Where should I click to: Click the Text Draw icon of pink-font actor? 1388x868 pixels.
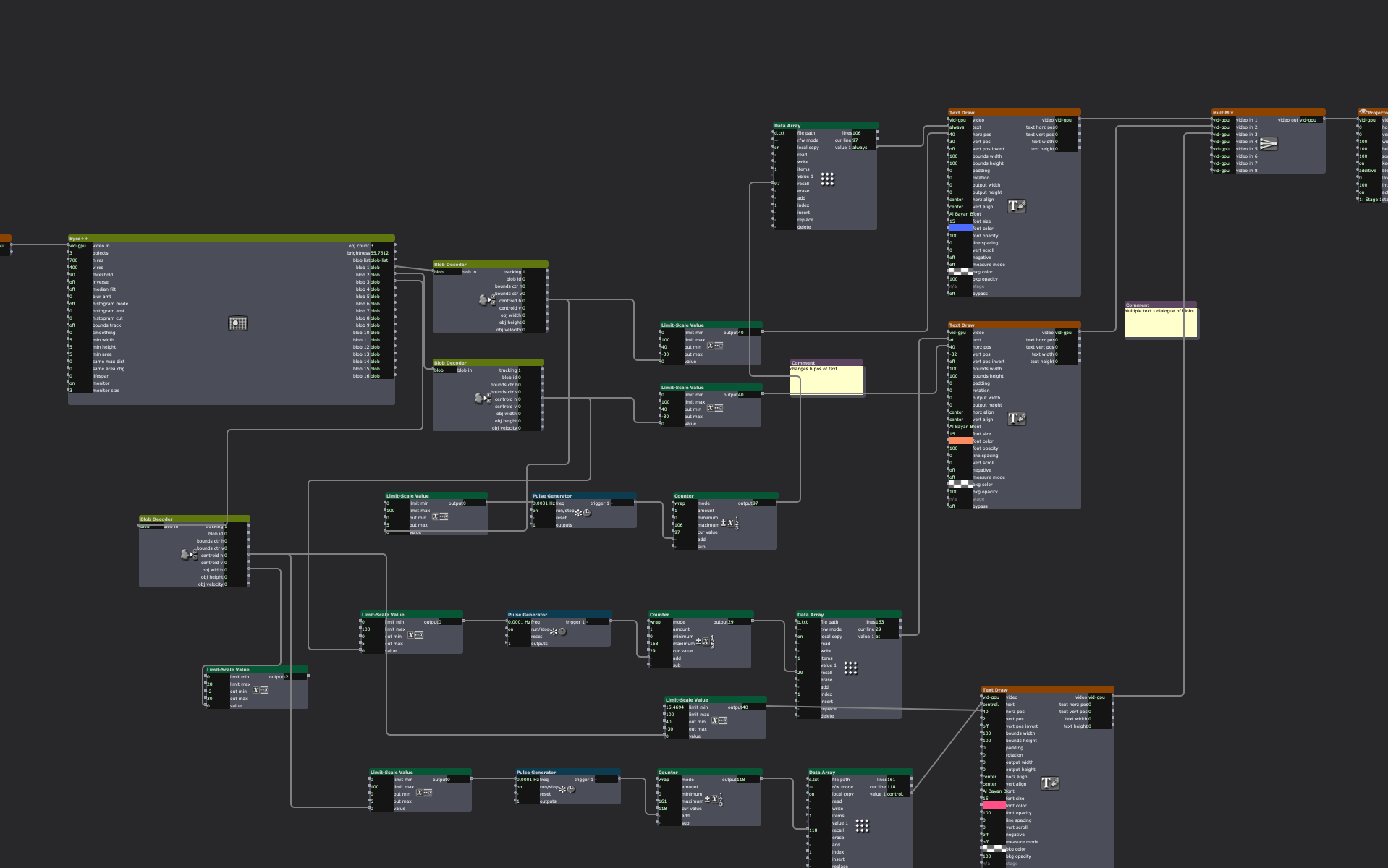(1050, 783)
